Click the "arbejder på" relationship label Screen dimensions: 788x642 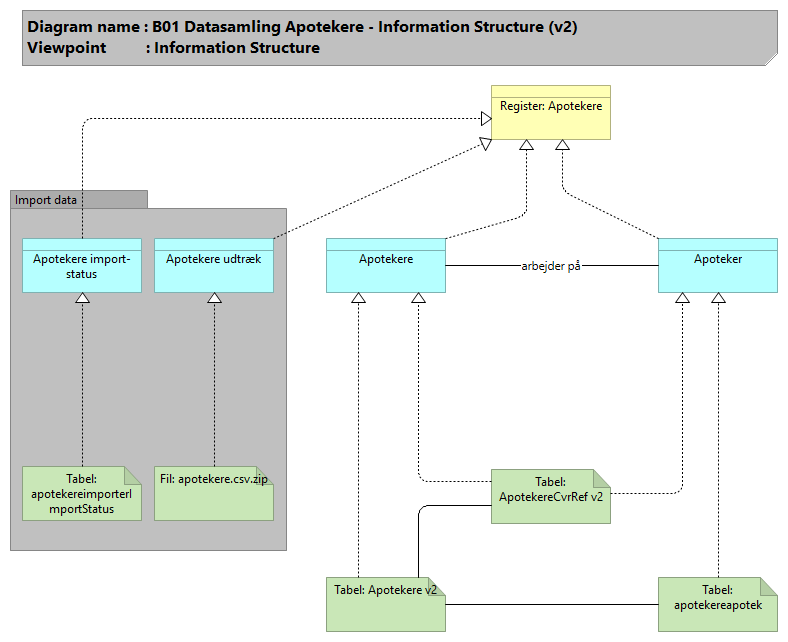tap(551, 266)
